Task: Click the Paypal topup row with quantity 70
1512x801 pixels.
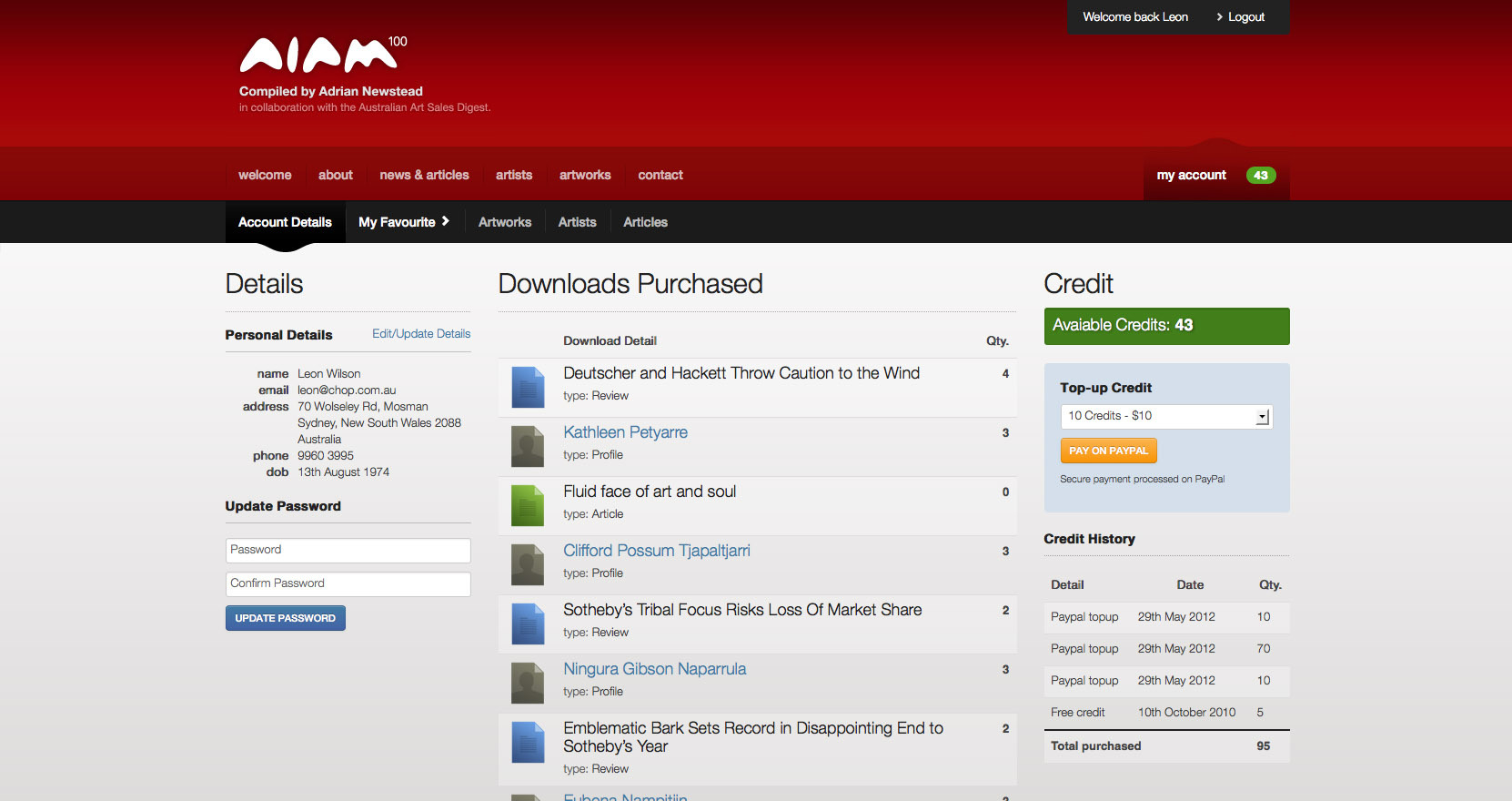Action: tap(1166, 649)
